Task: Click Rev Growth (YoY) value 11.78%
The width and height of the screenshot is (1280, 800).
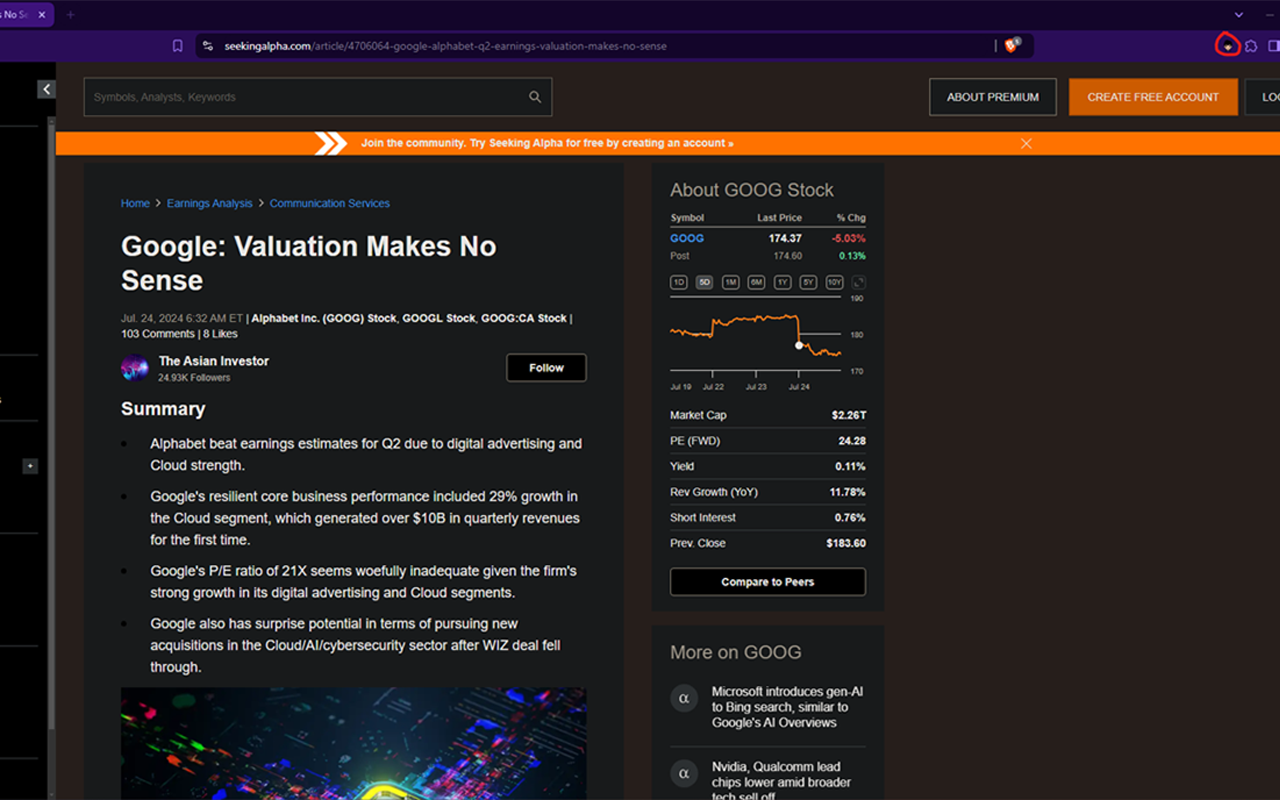Action: pyautogui.click(x=848, y=492)
